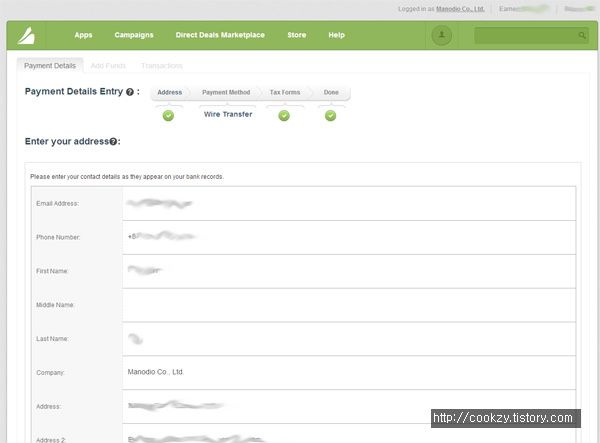
Task: Focus the Email Address field
Action: pyautogui.click(x=349, y=204)
